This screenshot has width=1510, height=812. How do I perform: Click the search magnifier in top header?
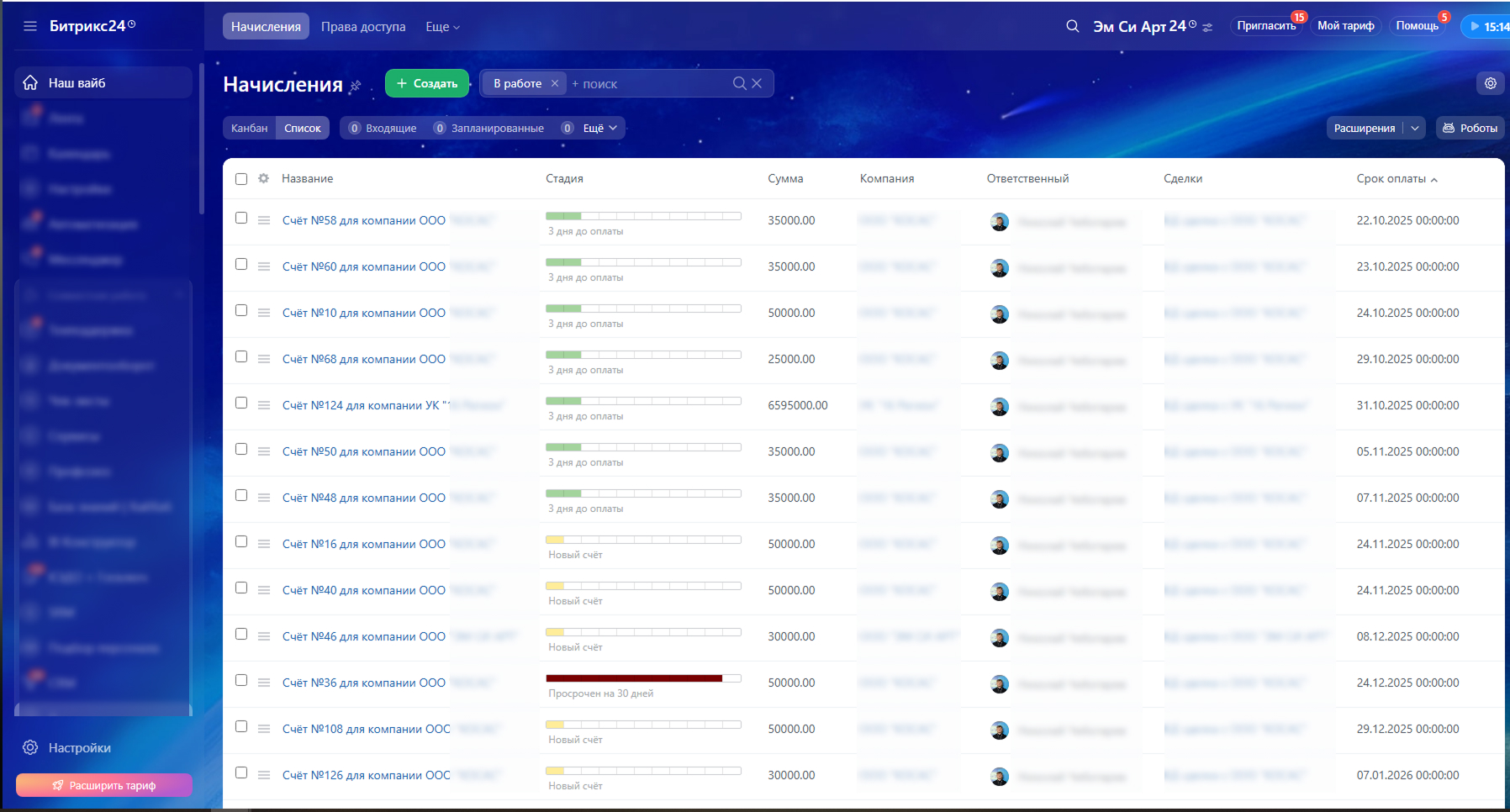pos(1072,26)
